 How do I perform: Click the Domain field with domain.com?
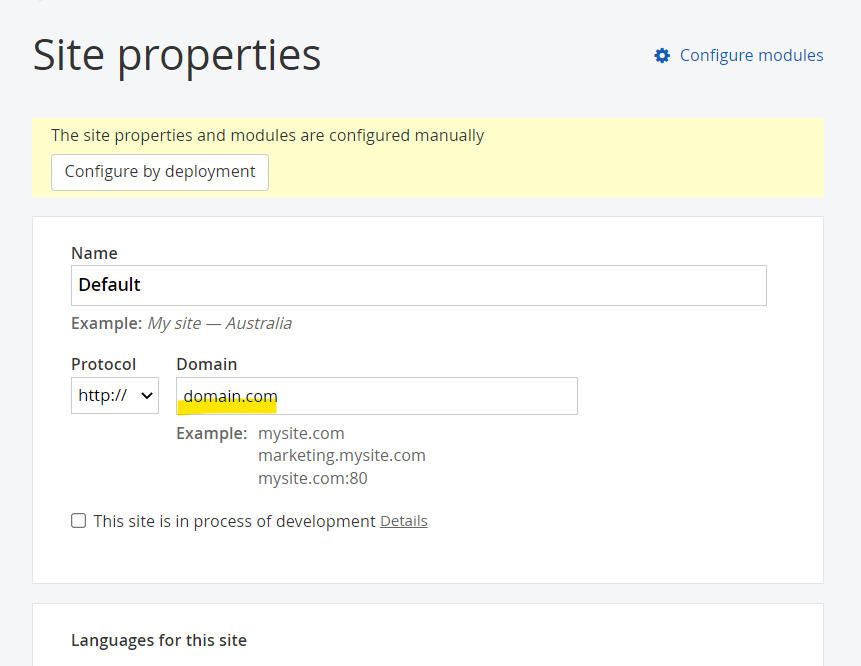pos(377,396)
